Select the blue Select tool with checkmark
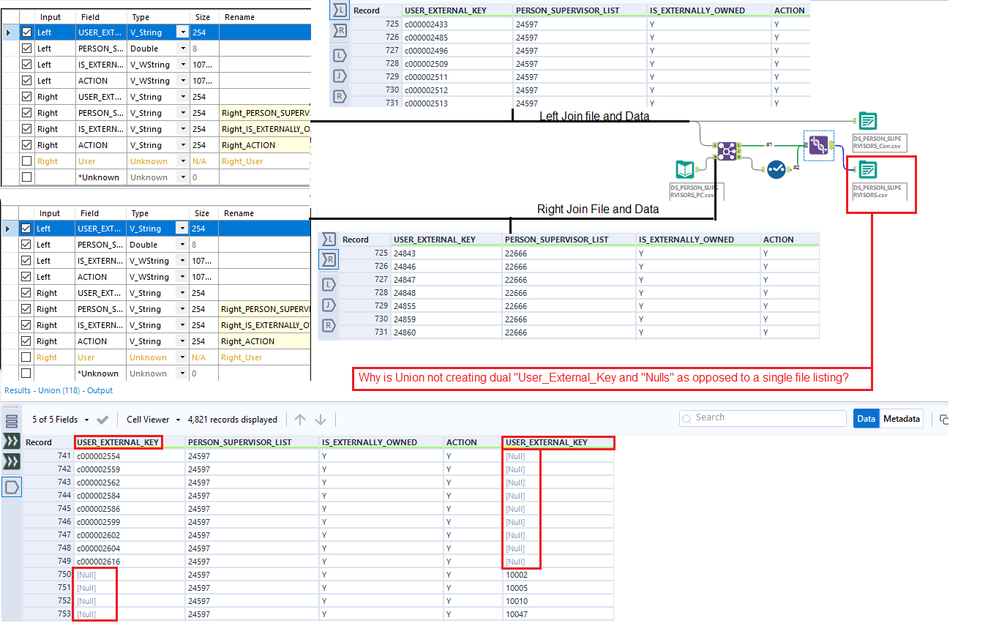This screenshot has width=999, height=635. click(x=776, y=169)
